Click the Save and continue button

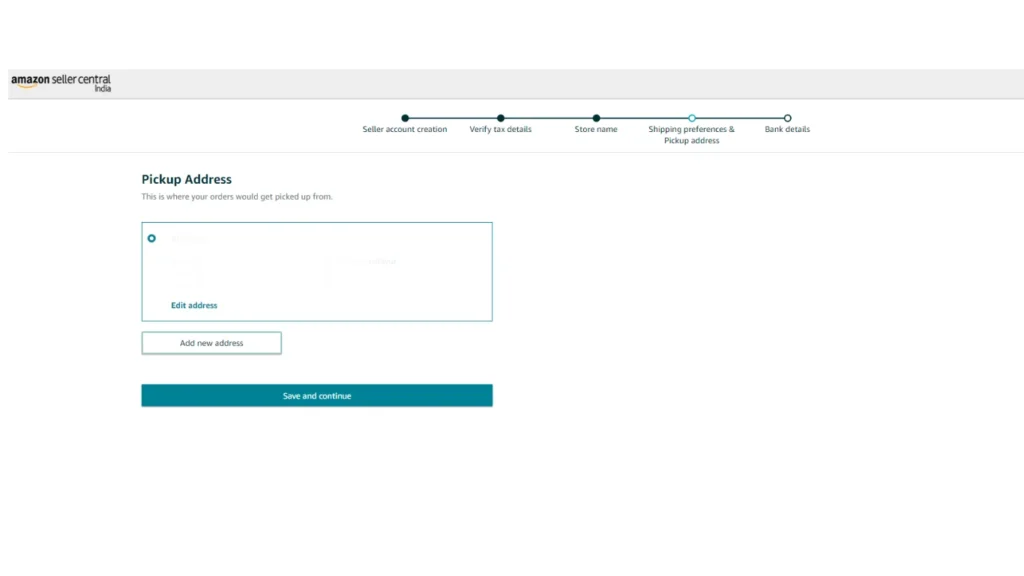(316, 396)
